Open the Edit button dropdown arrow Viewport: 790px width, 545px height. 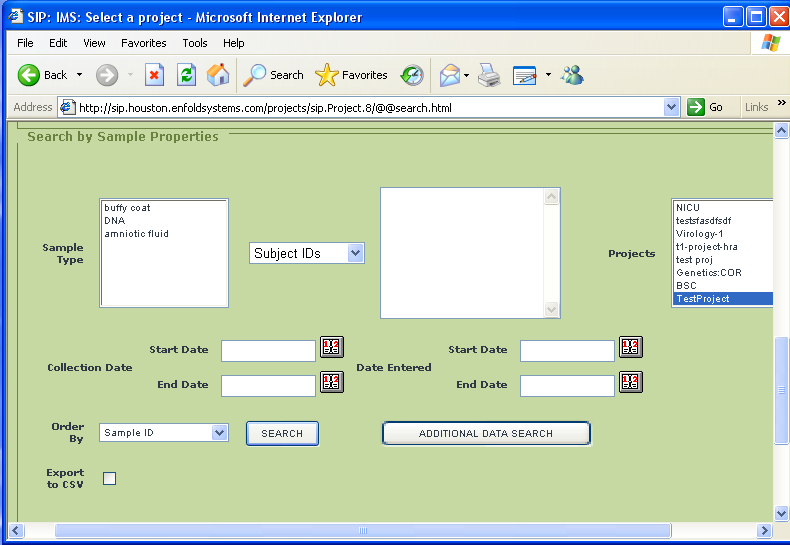coord(548,75)
